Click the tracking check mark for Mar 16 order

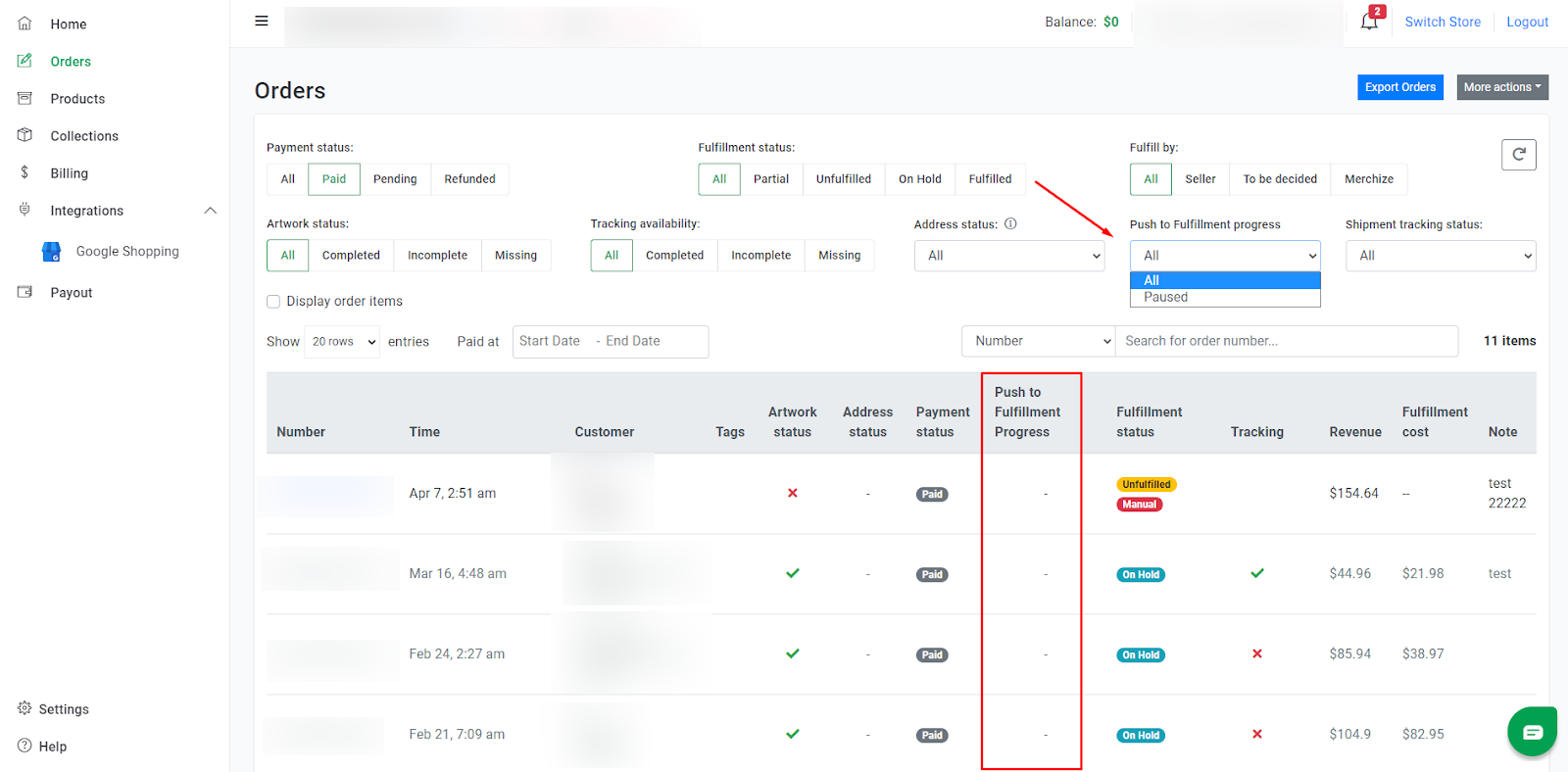pos(1257,573)
